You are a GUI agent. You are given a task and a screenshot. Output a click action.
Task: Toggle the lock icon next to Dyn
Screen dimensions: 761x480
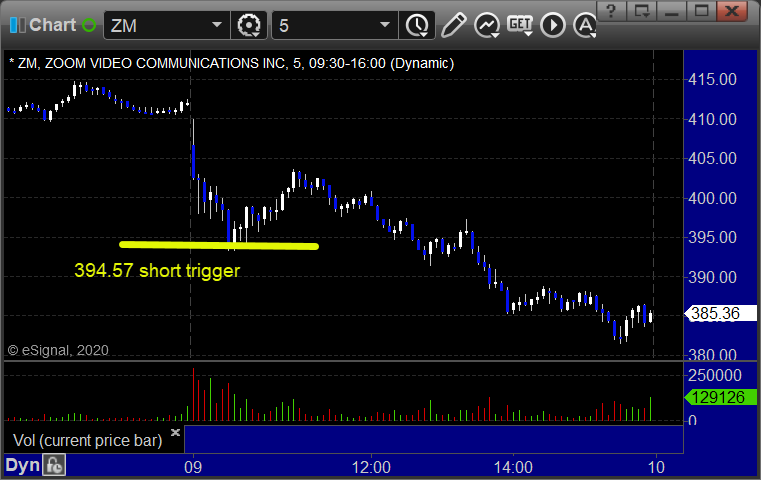[x=54, y=465]
